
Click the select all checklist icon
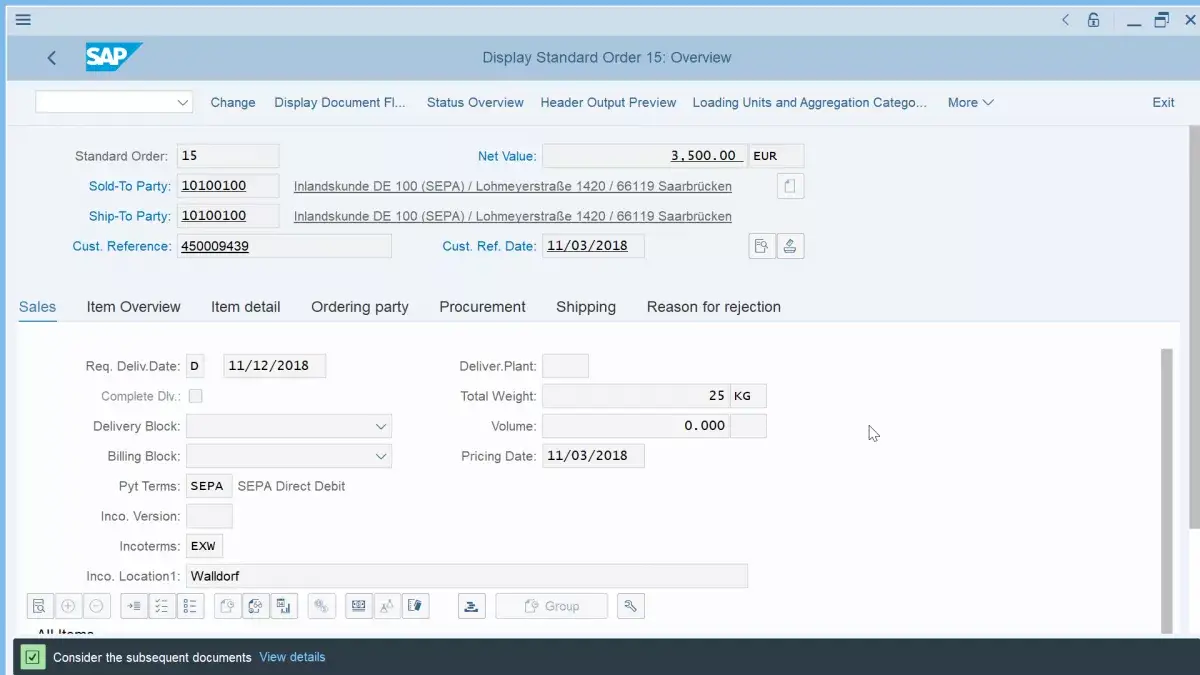(x=162, y=606)
